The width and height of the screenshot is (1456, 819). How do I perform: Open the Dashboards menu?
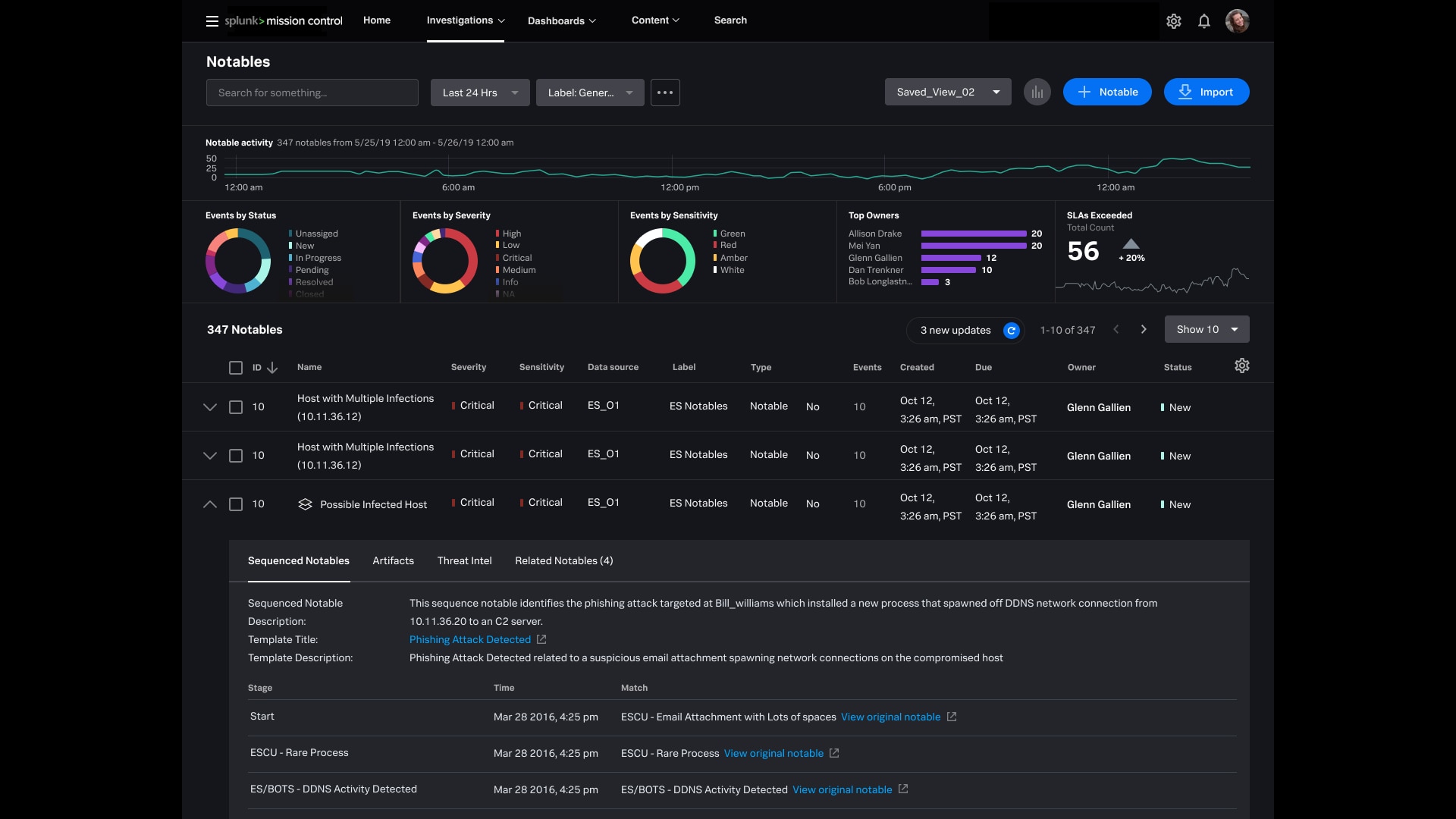[x=561, y=21]
